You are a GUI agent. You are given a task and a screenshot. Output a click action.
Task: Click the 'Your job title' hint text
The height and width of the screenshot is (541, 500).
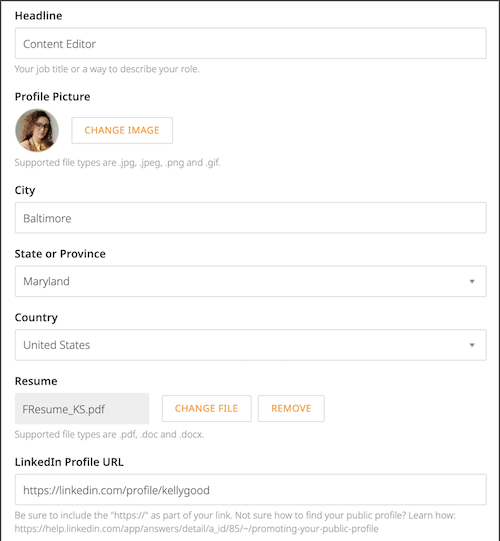click(x=107, y=69)
